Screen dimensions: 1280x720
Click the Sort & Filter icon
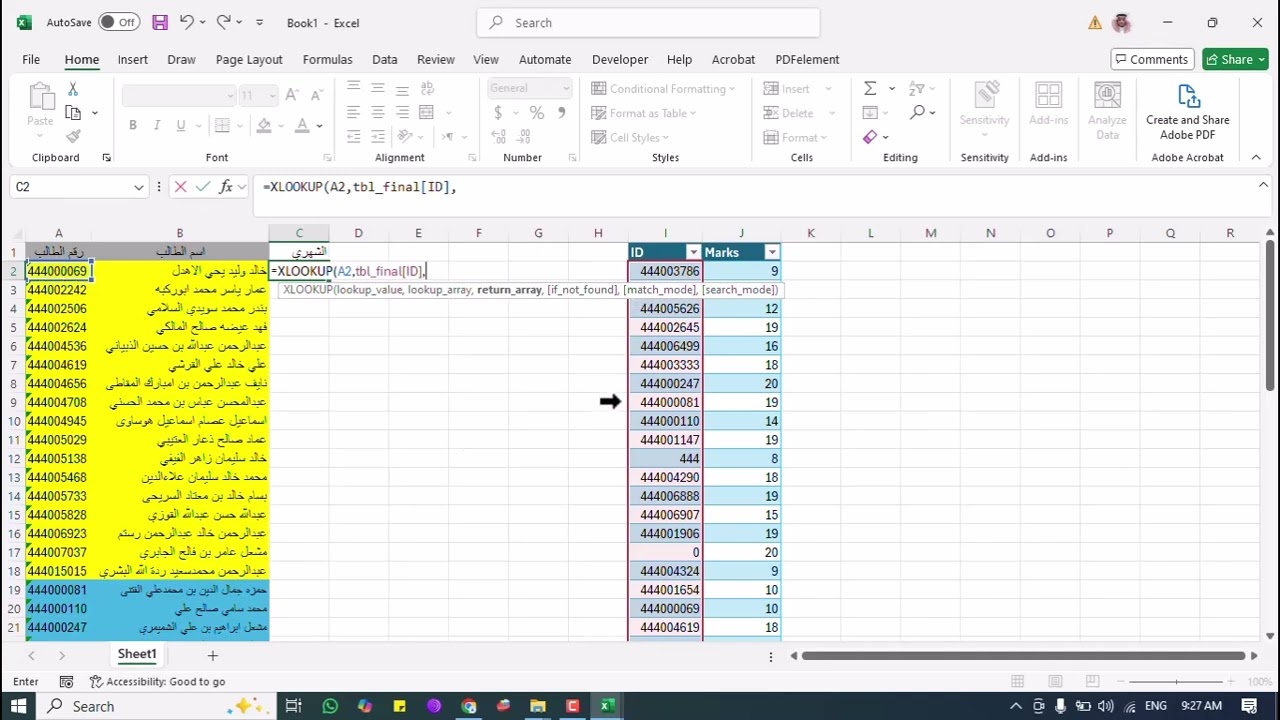tap(918, 89)
